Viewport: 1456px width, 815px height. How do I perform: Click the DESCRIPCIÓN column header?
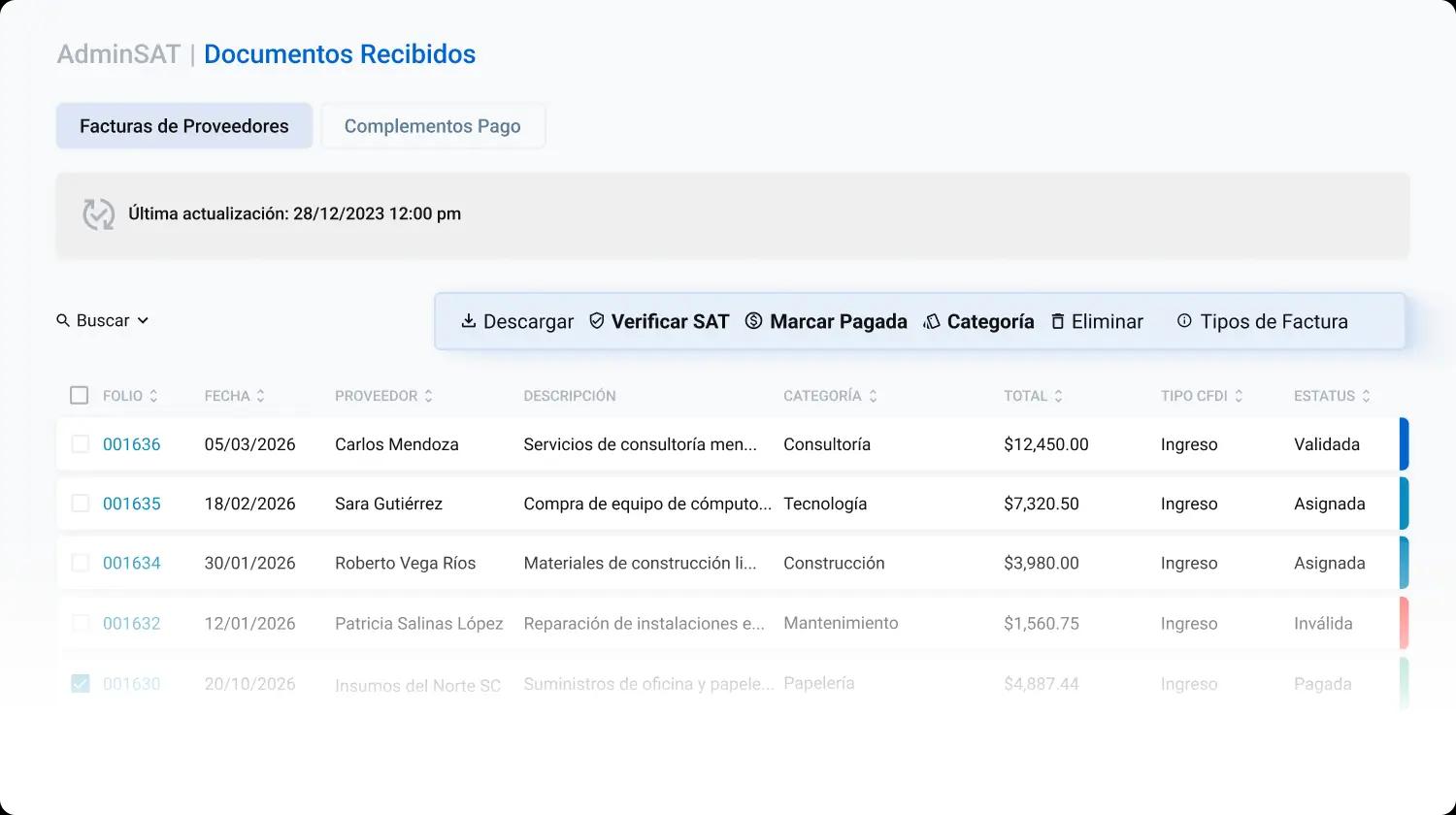tap(570, 396)
